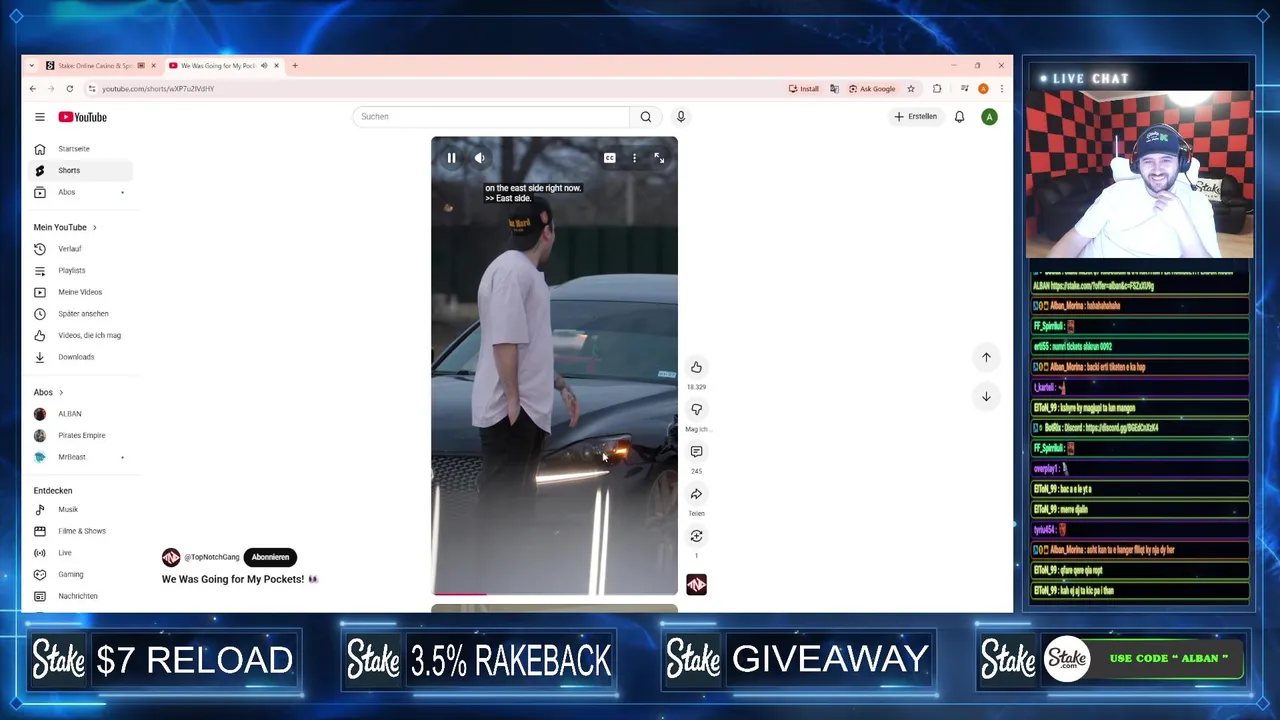Share the Short using Teilen arrow
1280x720 pixels.
(696, 494)
